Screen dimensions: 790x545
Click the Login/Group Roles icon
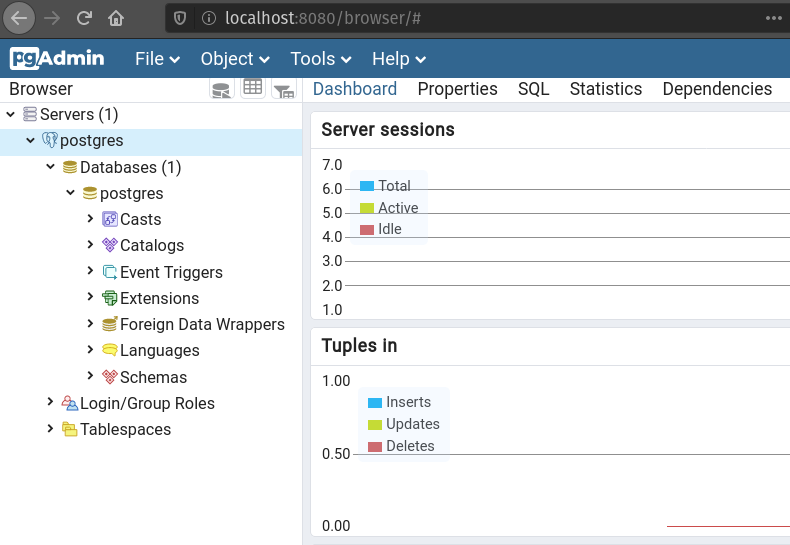(70, 403)
